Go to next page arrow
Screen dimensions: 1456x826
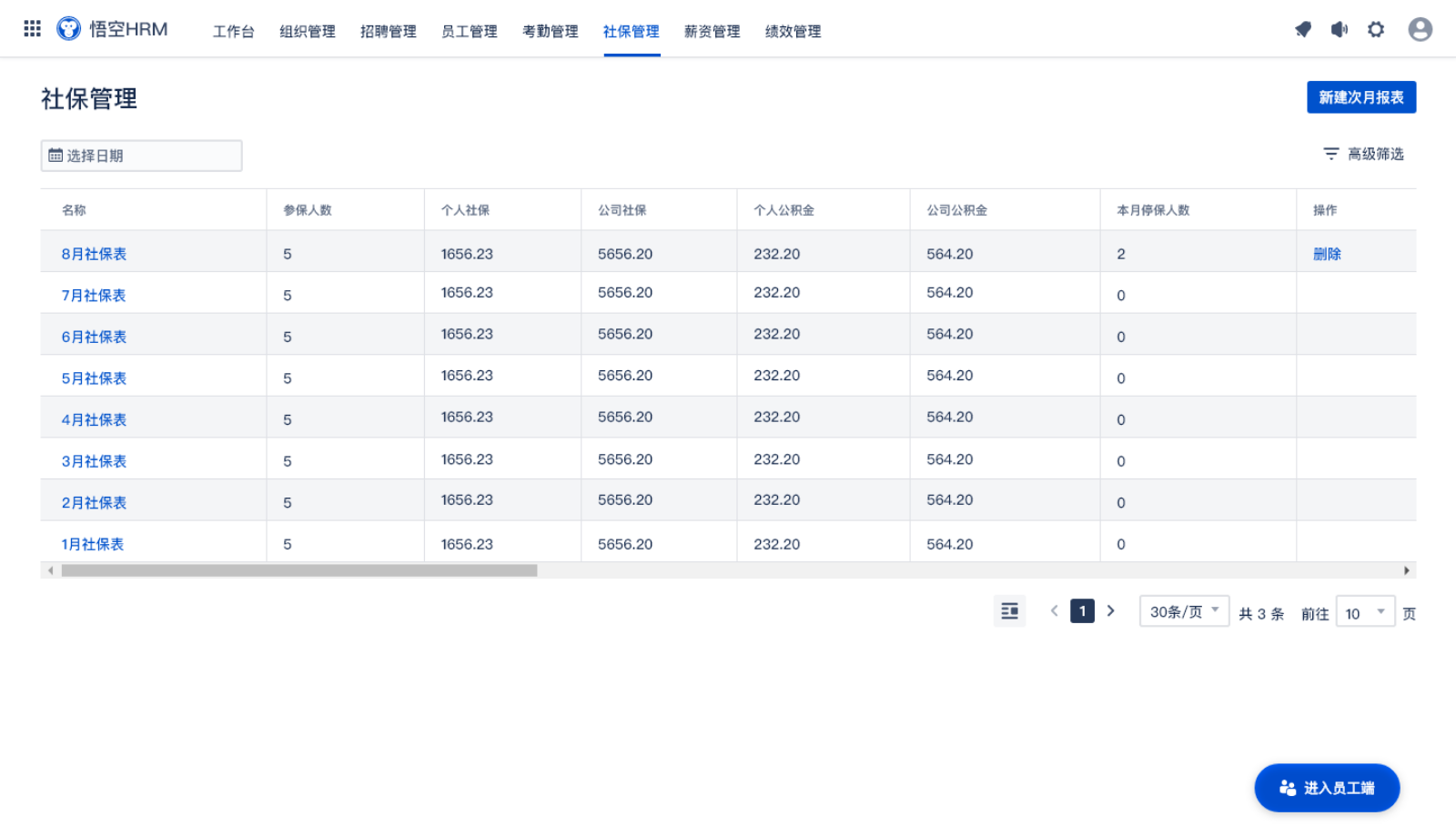(1110, 611)
